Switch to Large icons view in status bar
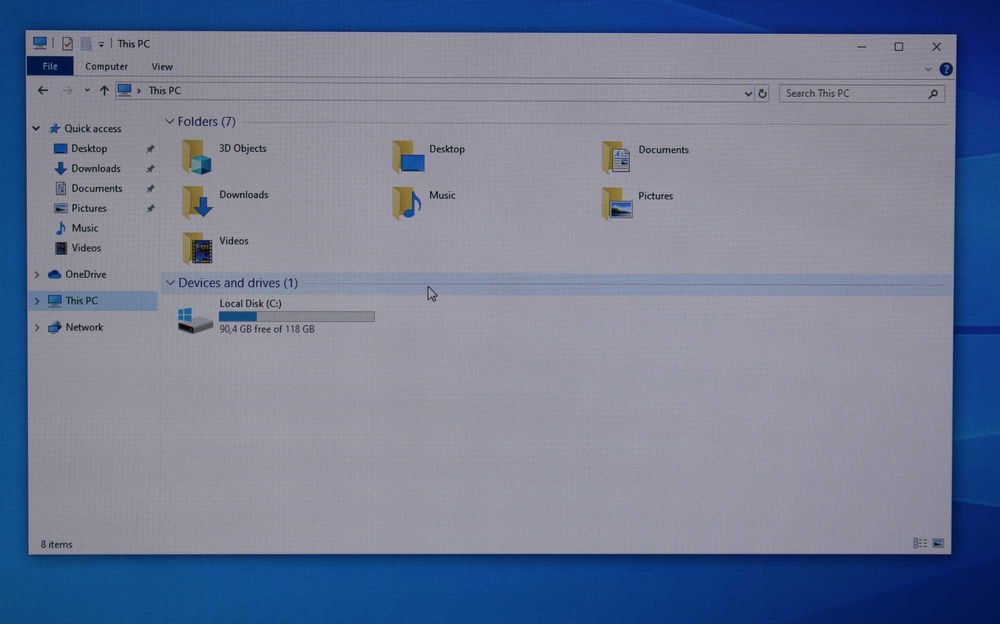The image size is (1000, 624). [x=938, y=543]
